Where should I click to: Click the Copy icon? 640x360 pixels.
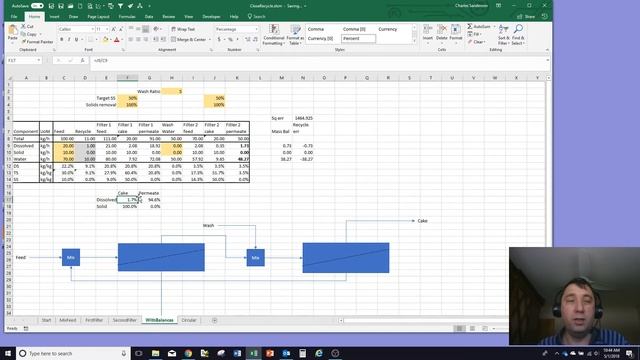24,34
